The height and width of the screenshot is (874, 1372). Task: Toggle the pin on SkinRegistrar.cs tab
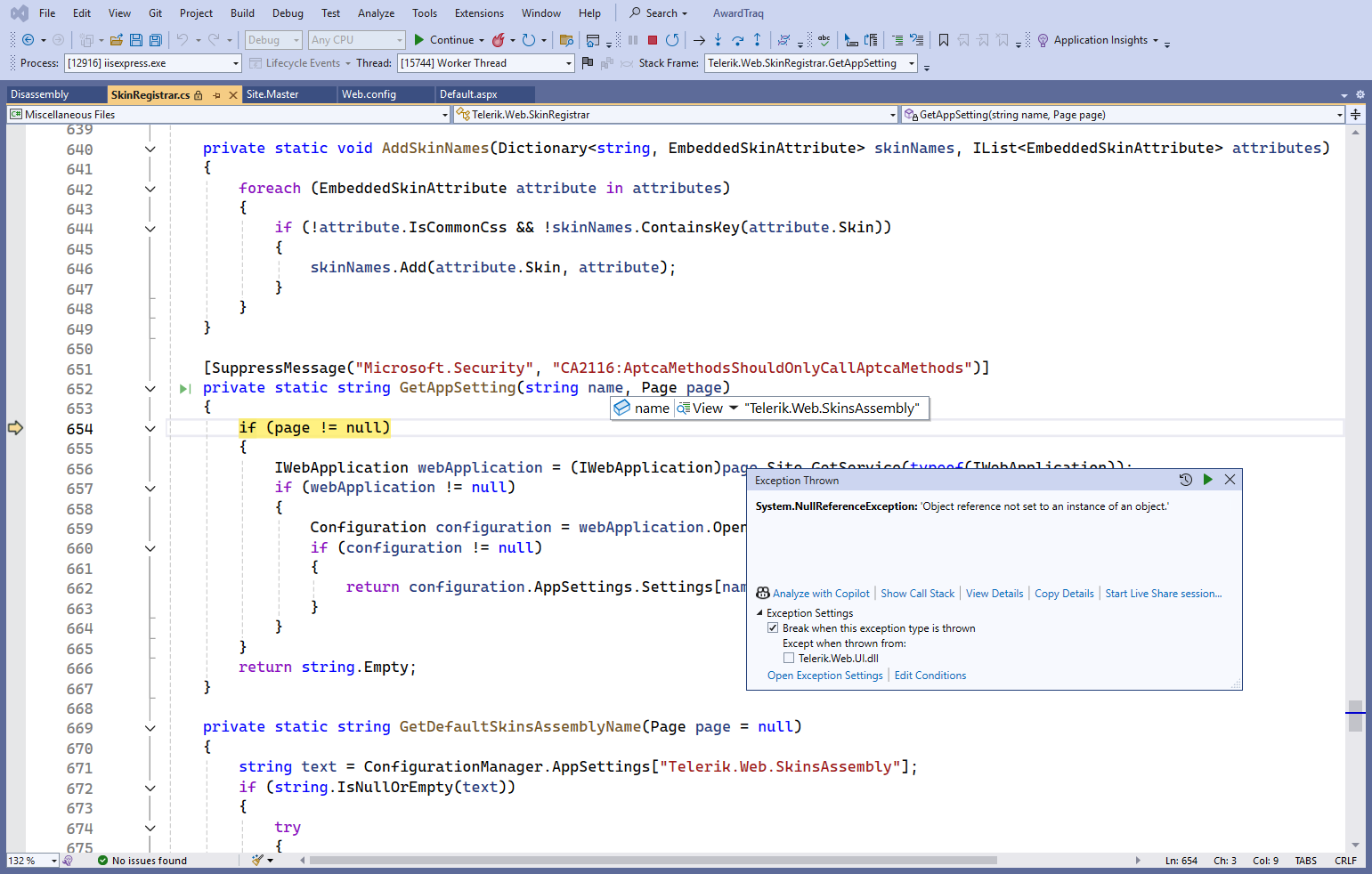coord(216,95)
